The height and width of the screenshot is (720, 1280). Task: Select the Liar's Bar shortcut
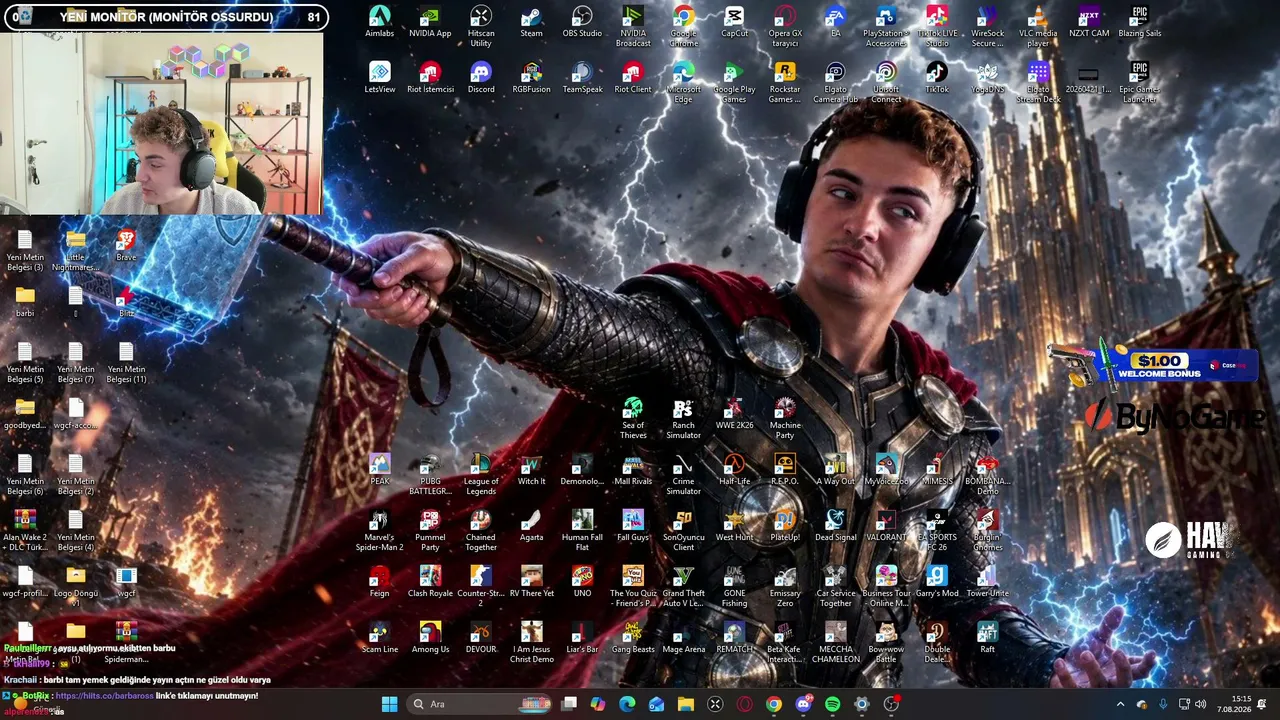(x=582, y=638)
